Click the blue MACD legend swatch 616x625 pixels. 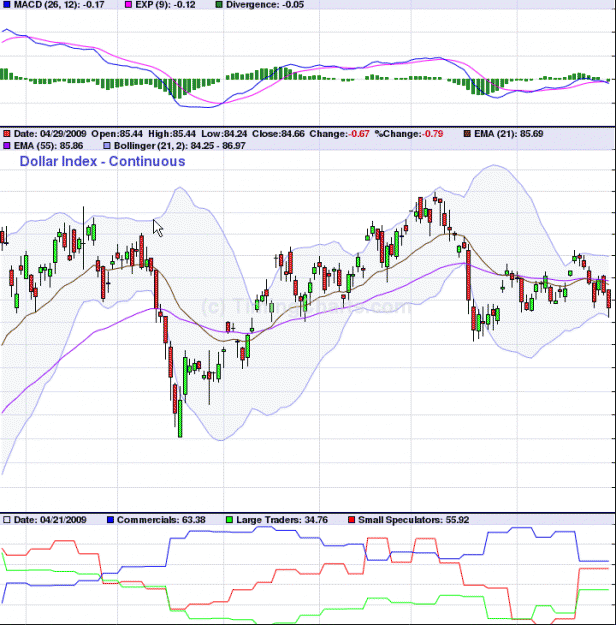[x=6, y=5]
